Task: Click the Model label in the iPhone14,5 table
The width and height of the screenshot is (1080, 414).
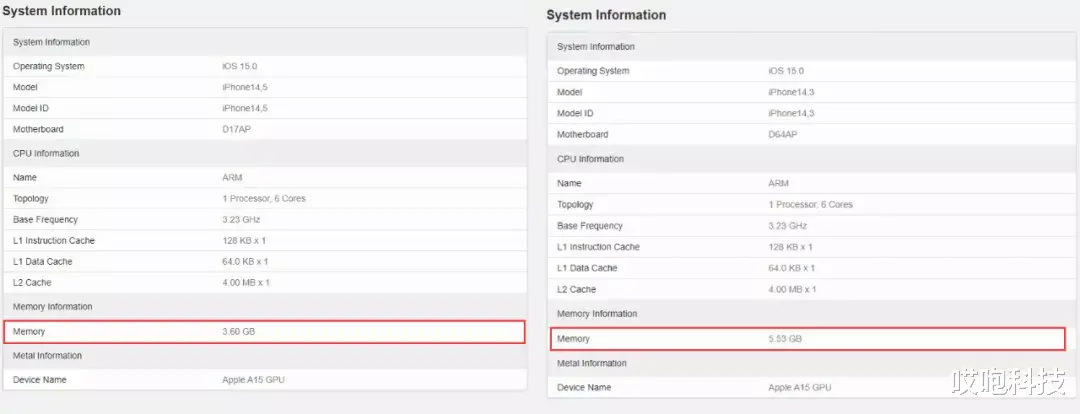Action: tap(25, 87)
